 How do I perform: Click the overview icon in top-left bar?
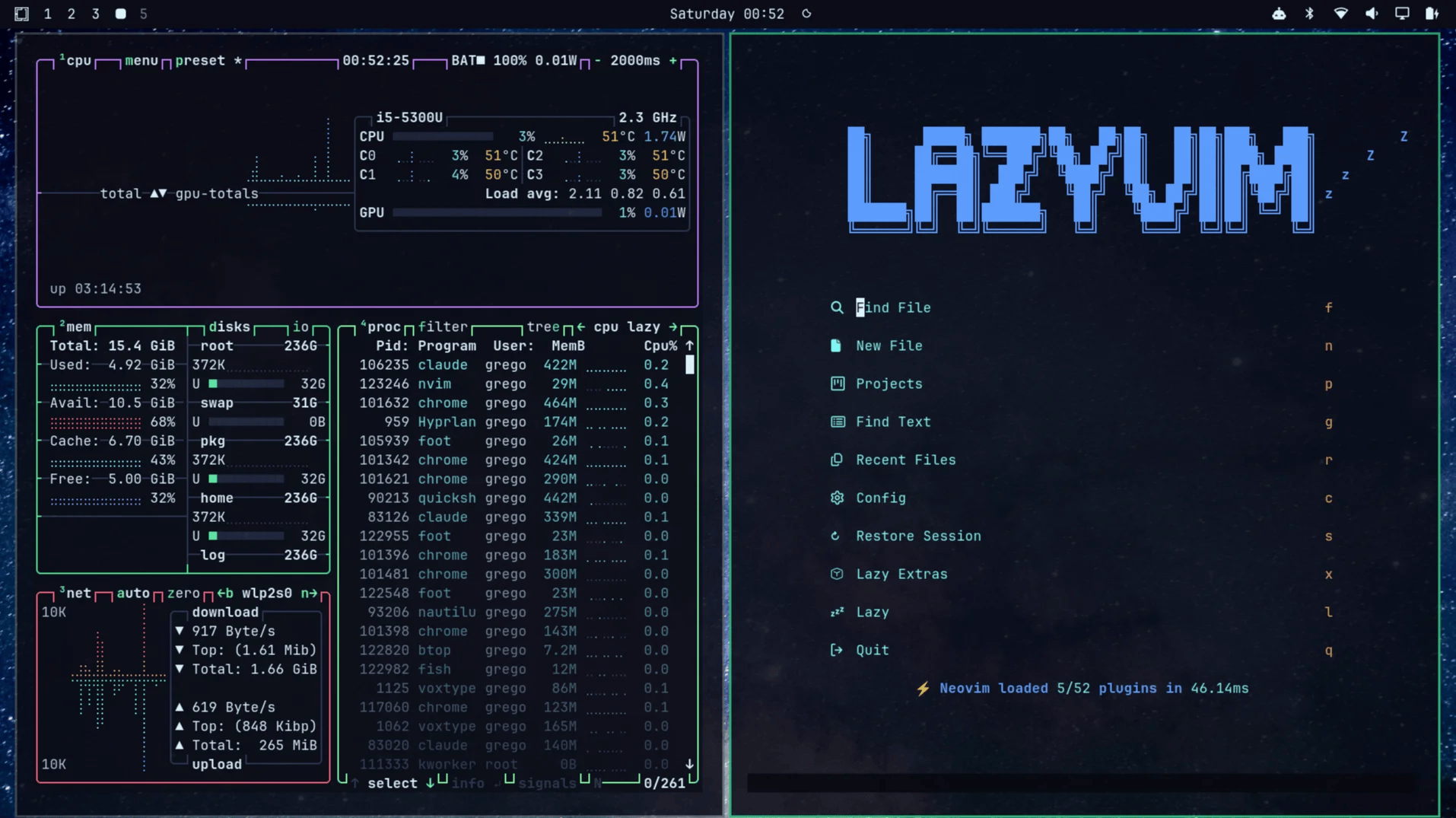[x=21, y=14]
